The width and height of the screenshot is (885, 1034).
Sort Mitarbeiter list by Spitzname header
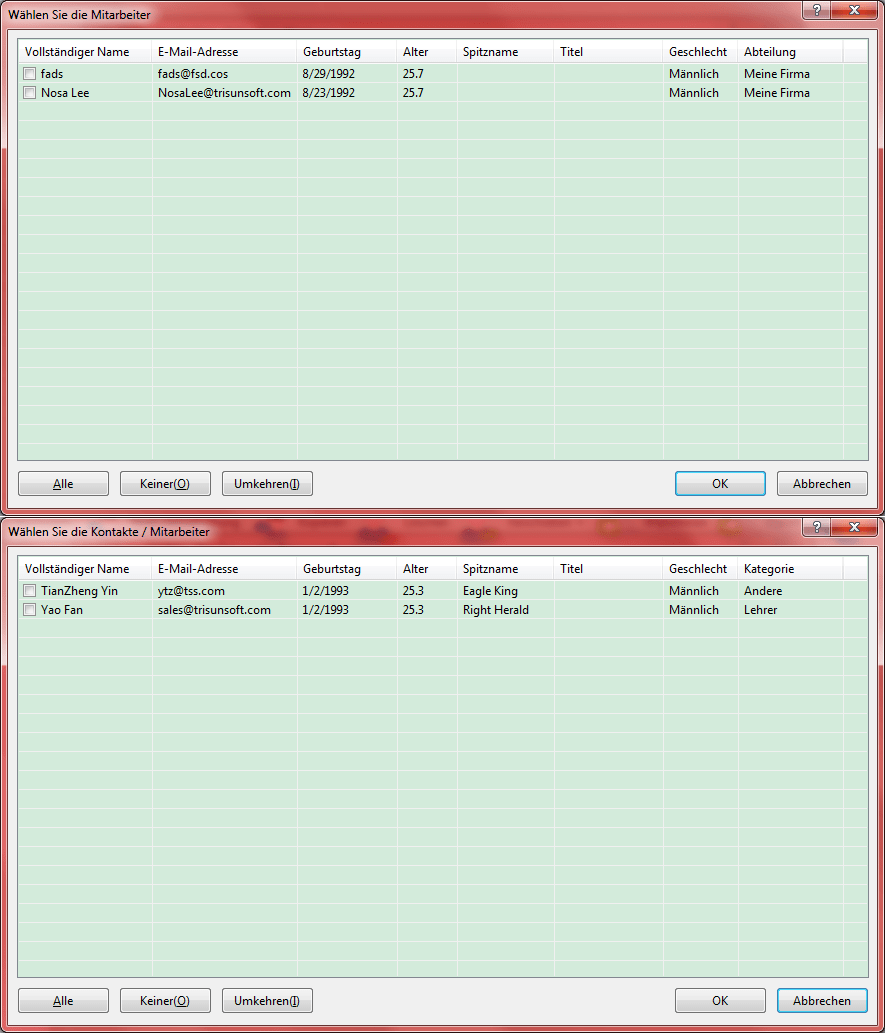505,51
